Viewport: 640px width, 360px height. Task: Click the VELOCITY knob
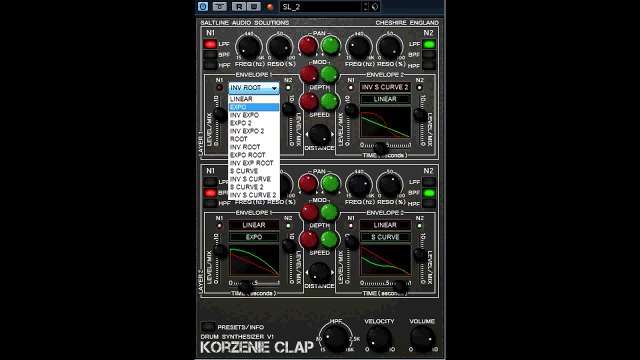point(379,338)
